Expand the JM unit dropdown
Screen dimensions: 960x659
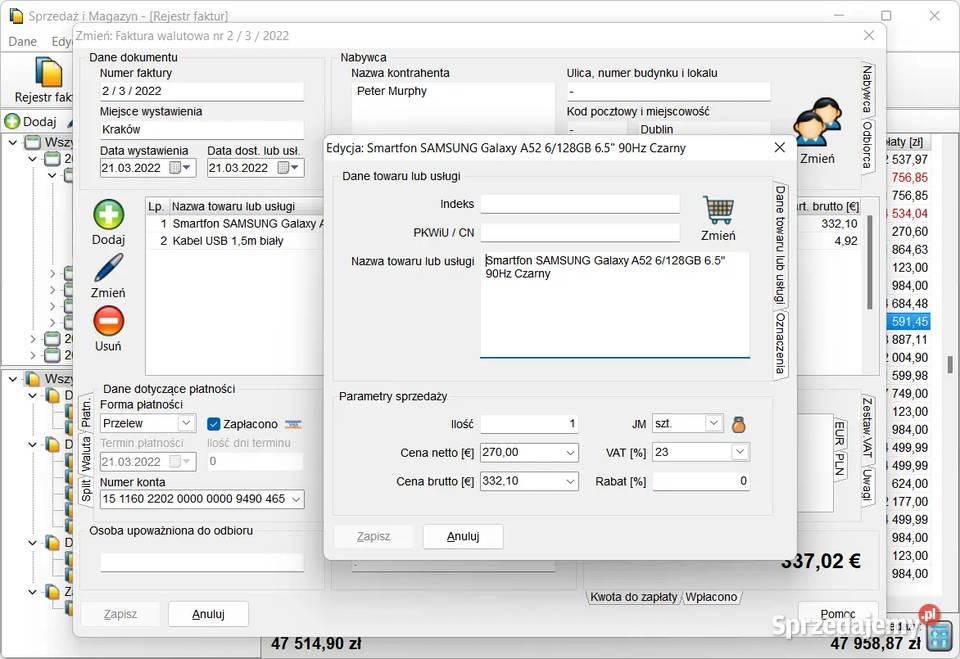pyautogui.click(x=713, y=424)
